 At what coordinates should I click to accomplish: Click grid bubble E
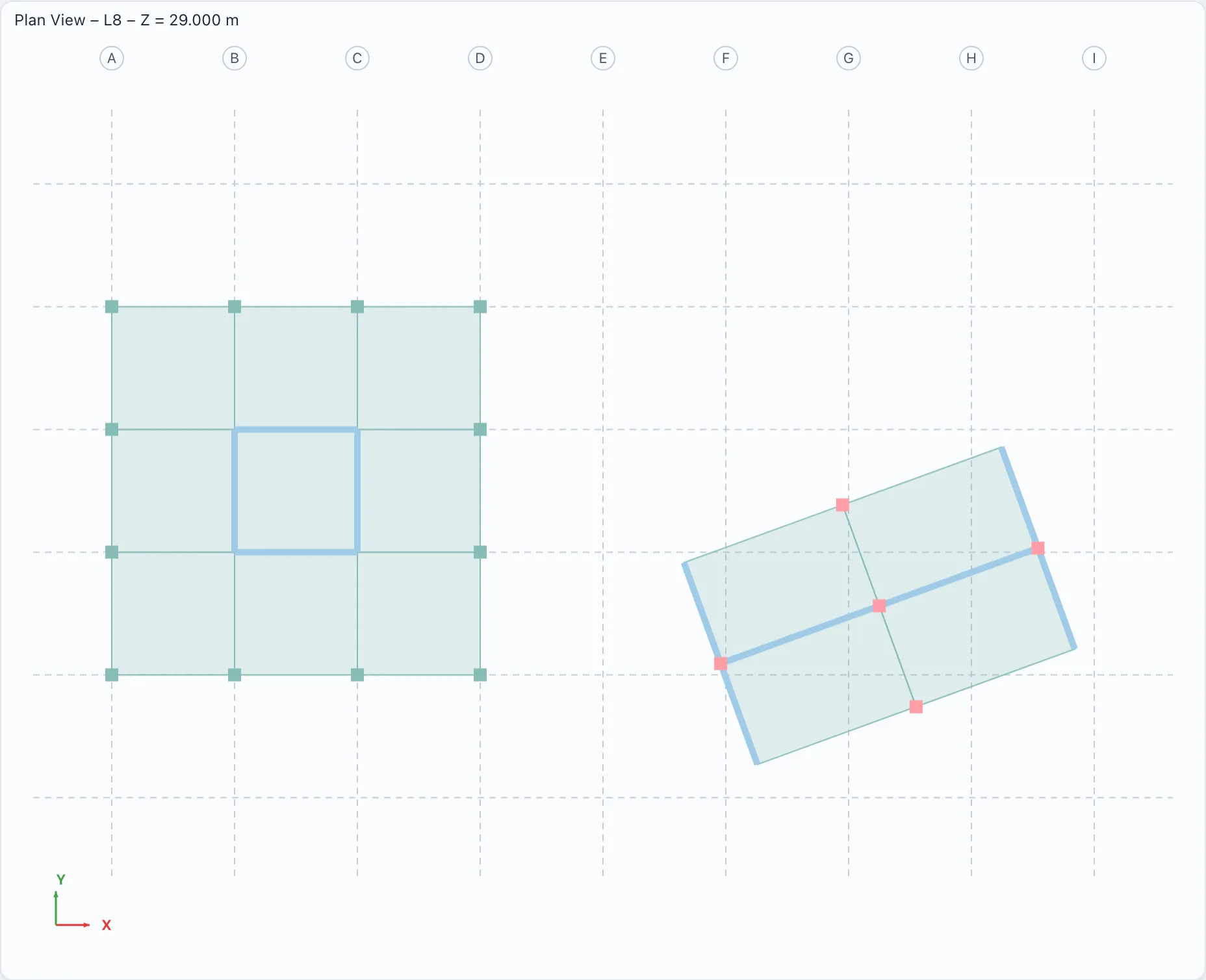(x=603, y=58)
